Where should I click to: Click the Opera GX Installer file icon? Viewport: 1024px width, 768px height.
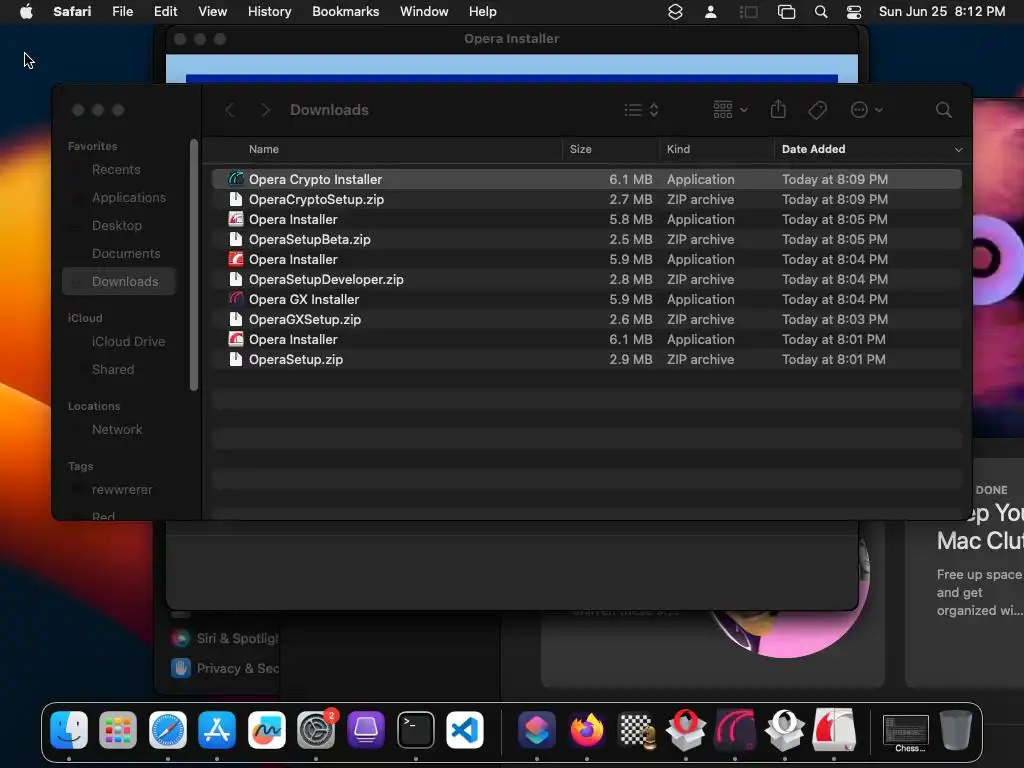coord(236,298)
